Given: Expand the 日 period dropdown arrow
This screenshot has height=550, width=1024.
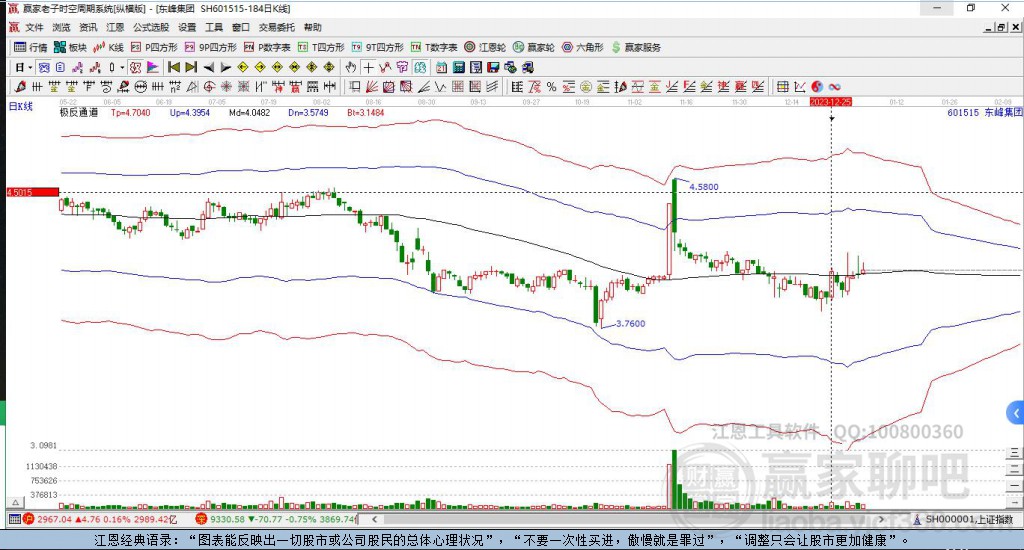Looking at the screenshot, I should (x=30, y=67).
